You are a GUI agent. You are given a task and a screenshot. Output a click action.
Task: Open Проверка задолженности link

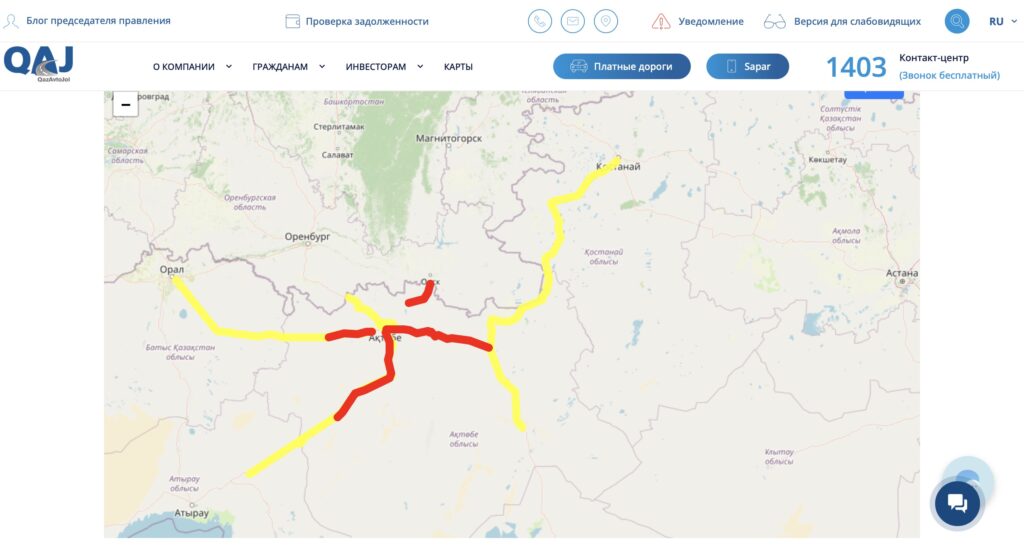coord(367,22)
